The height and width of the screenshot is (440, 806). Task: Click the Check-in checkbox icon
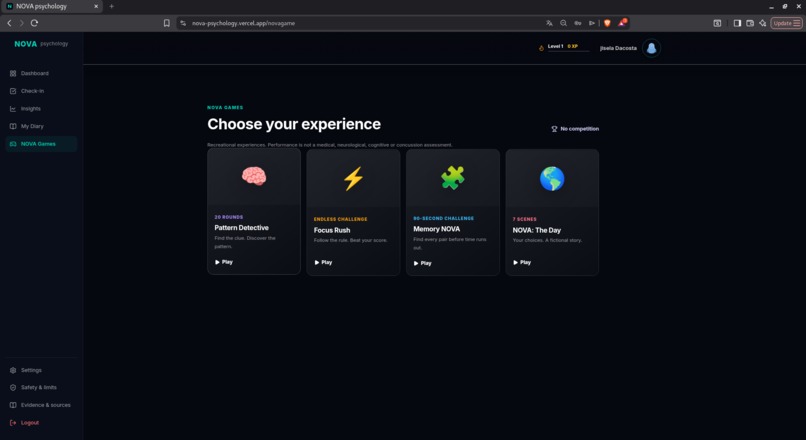click(13, 91)
